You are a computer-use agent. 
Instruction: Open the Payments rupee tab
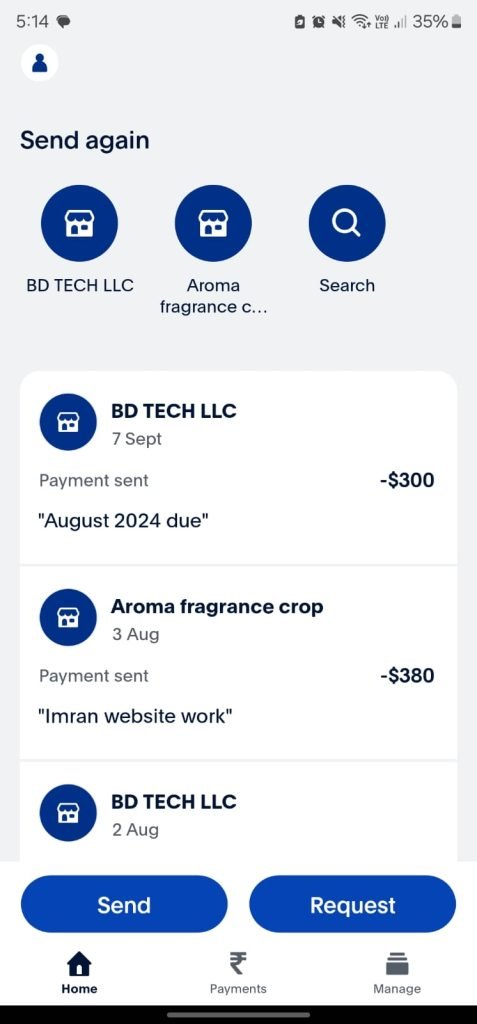[x=238, y=972]
